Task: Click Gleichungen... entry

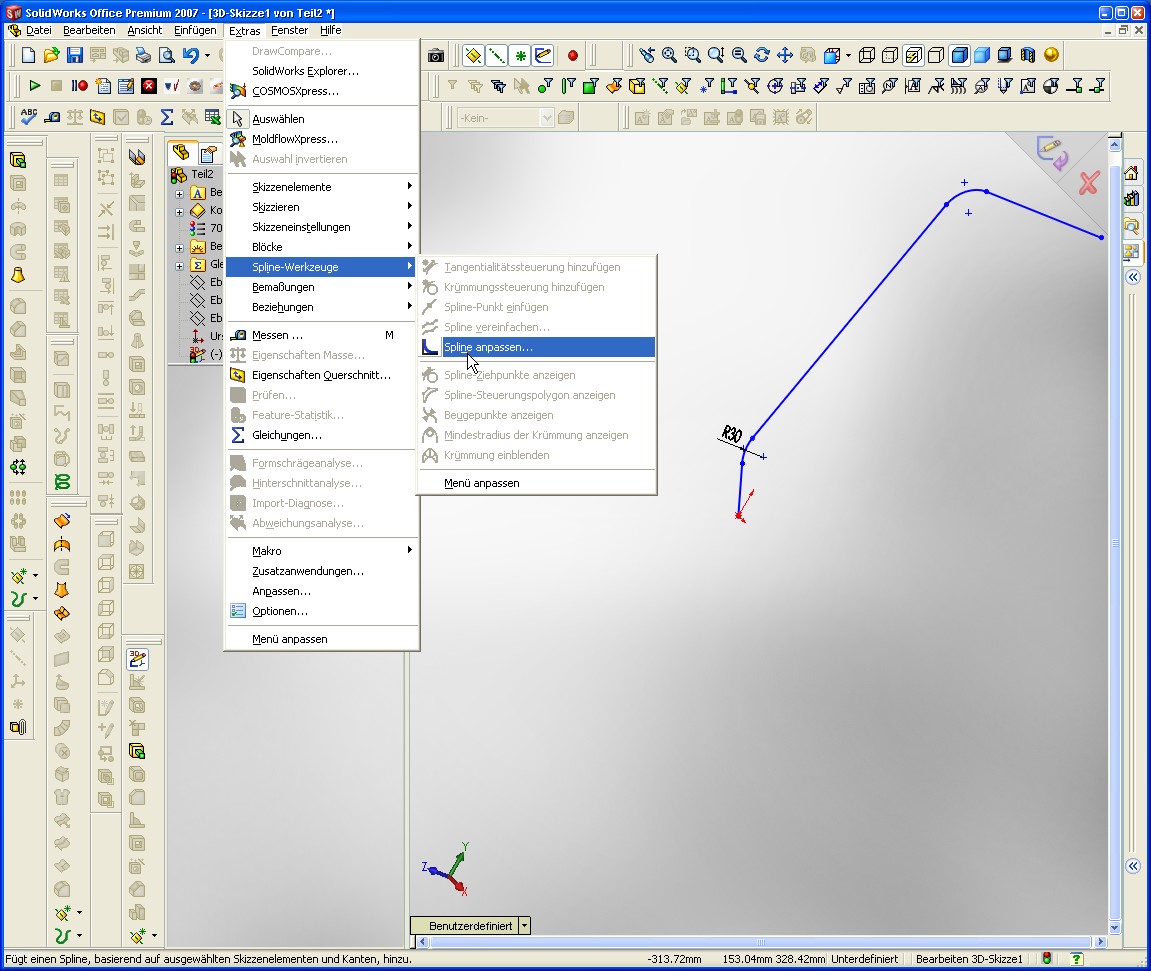Action: point(322,435)
